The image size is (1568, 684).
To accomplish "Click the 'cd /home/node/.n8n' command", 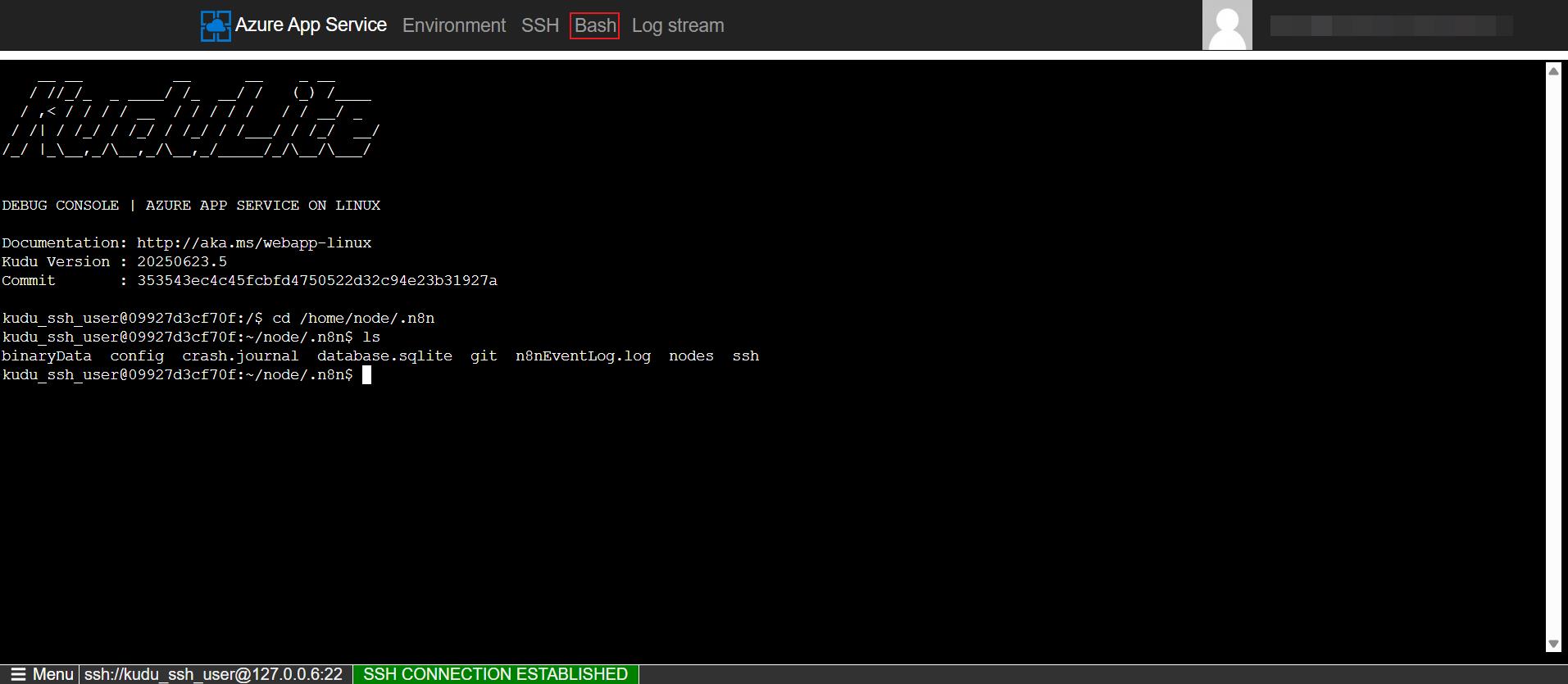I will 353,318.
